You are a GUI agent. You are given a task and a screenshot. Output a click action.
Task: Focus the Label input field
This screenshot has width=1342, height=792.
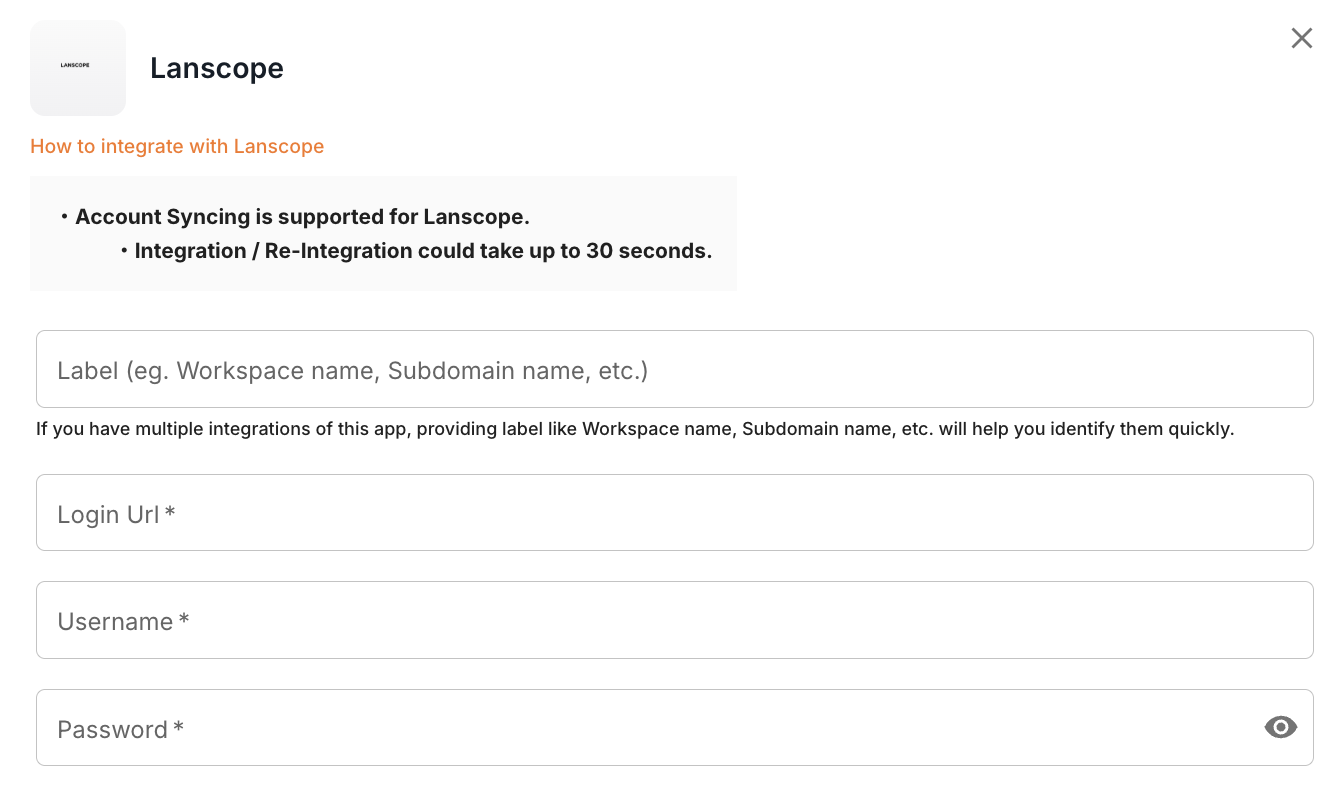[x=674, y=369]
